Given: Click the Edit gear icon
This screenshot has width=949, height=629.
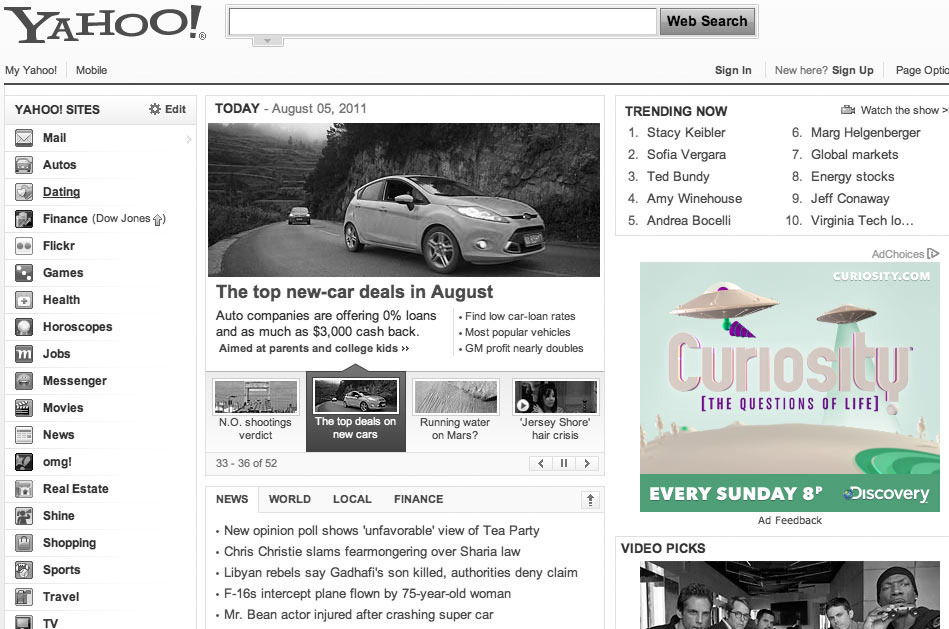Looking at the screenshot, I should [155, 109].
